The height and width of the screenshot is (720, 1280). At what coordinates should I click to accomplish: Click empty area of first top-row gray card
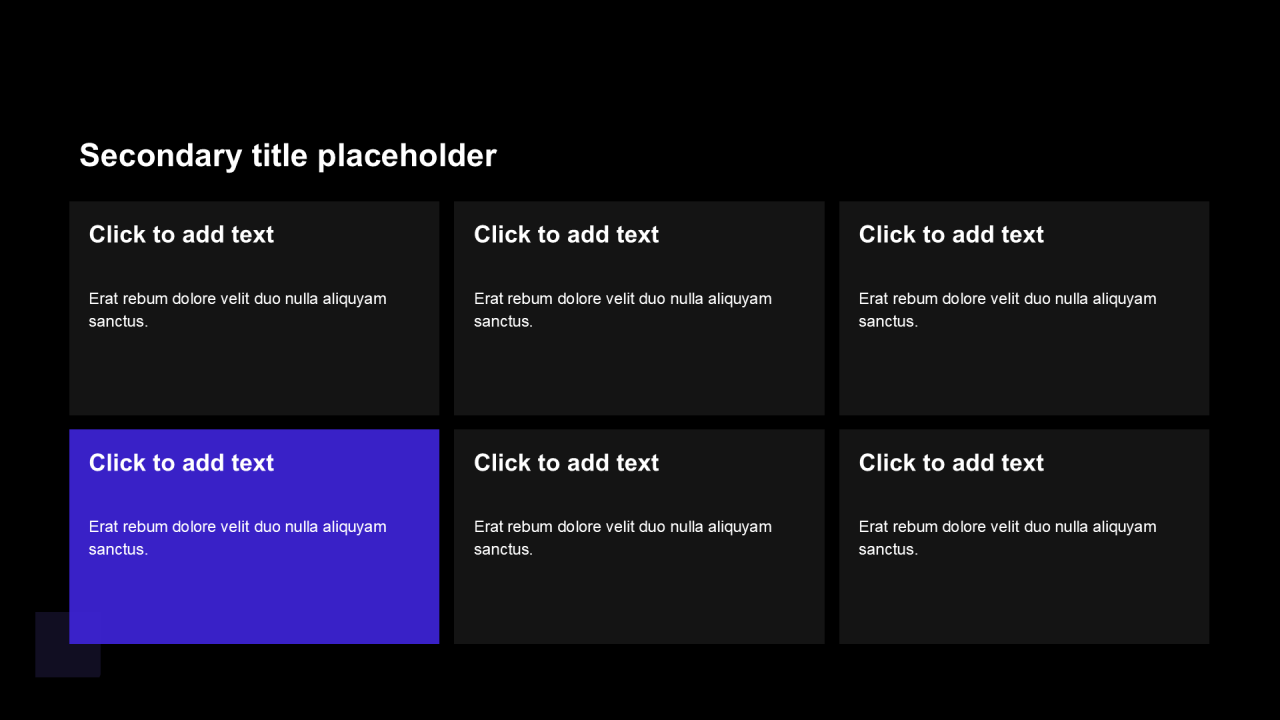(254, 375)
